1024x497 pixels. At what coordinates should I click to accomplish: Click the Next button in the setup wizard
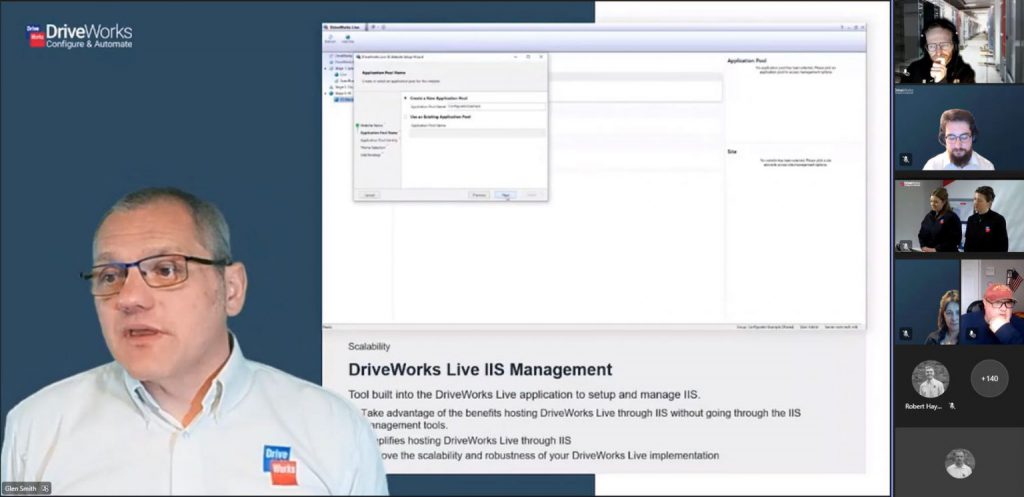coord(505,195)
